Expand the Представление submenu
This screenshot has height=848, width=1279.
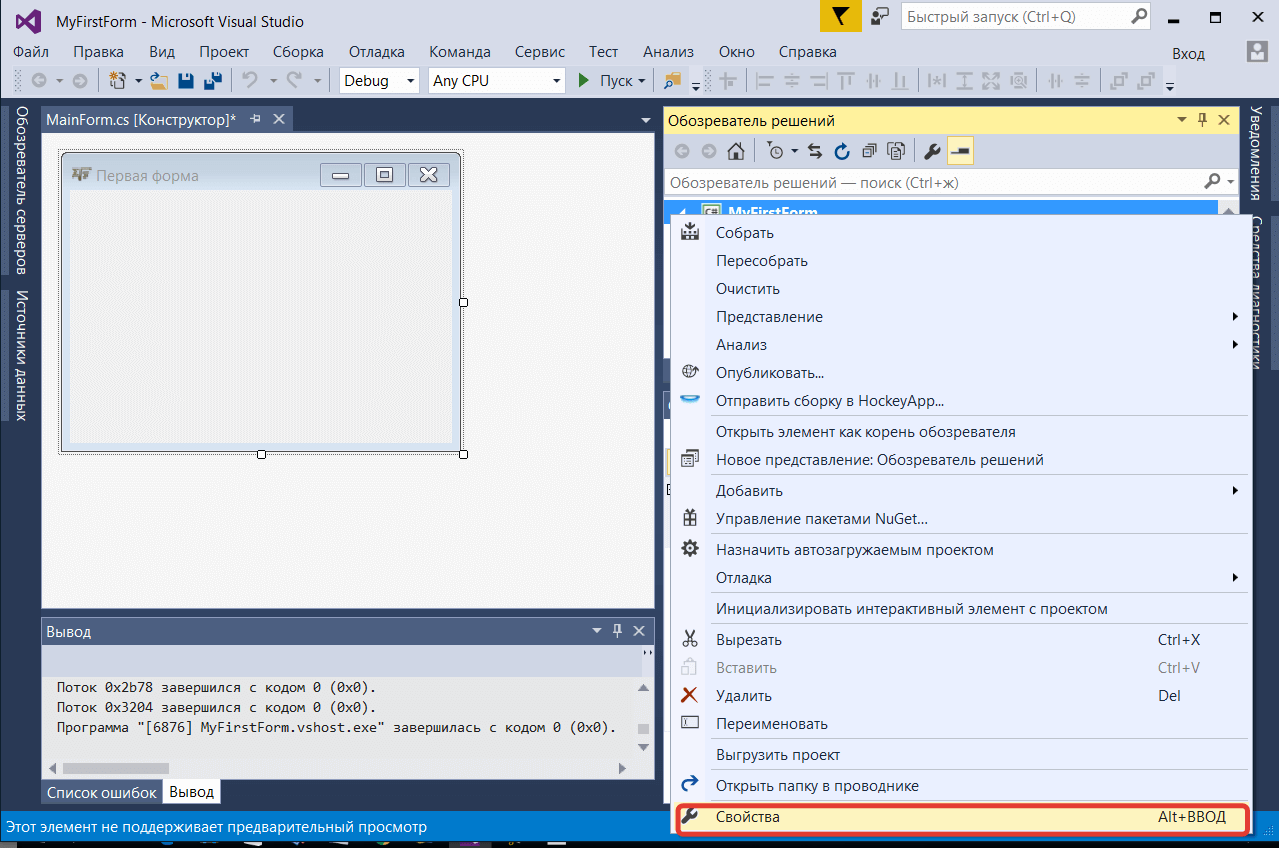click(960, 317)
